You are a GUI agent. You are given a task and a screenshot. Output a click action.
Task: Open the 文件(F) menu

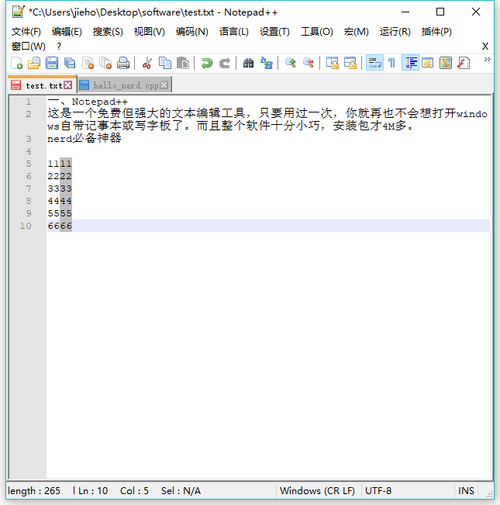[26, 32]
